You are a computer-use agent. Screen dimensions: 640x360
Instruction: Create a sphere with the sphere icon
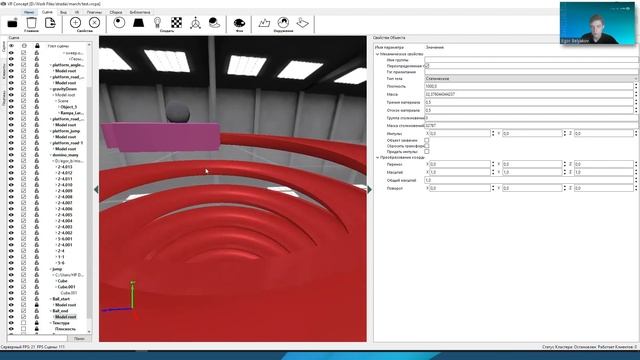coord(119,22)
